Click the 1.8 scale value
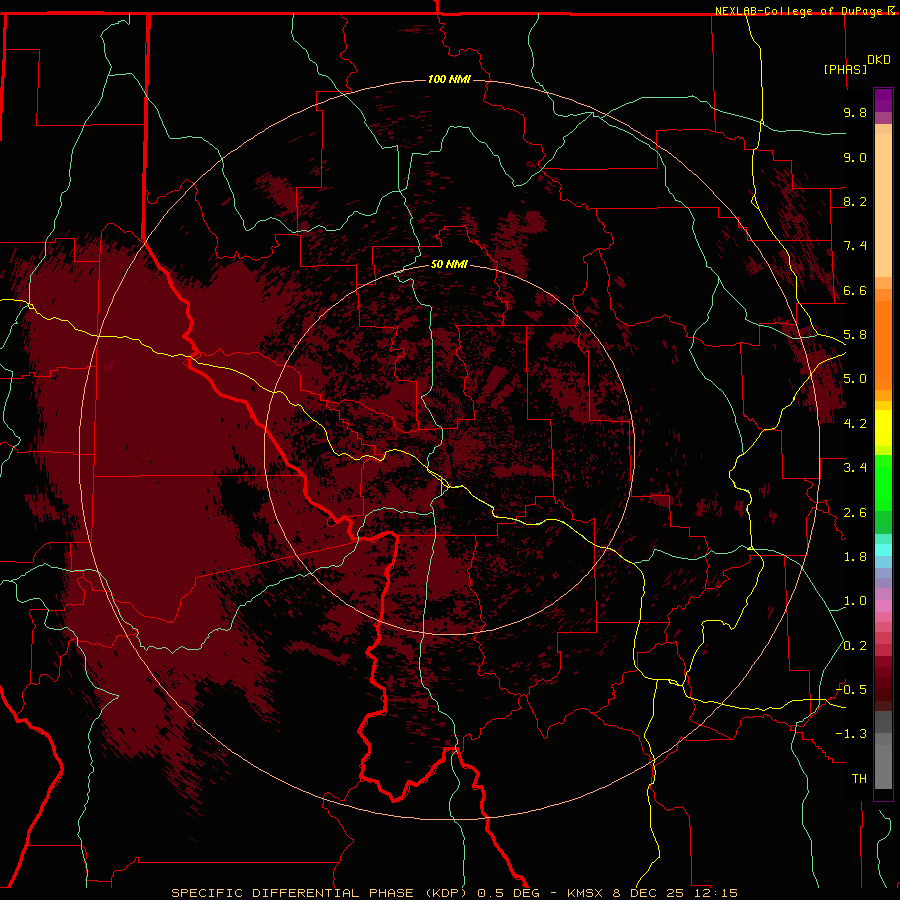 855,557
